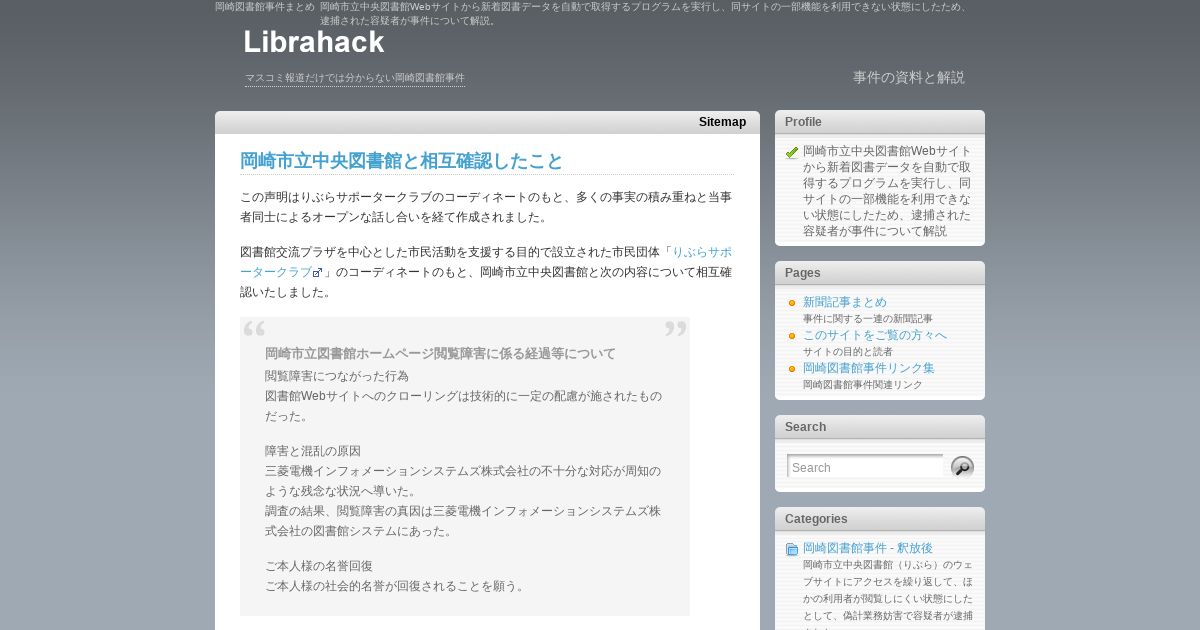Image resolution: width=1200 pixels, height=630 pixels.
Task: Open the 岡崎図書館事件 - 釈放後 category link
Action: point(868,548)
